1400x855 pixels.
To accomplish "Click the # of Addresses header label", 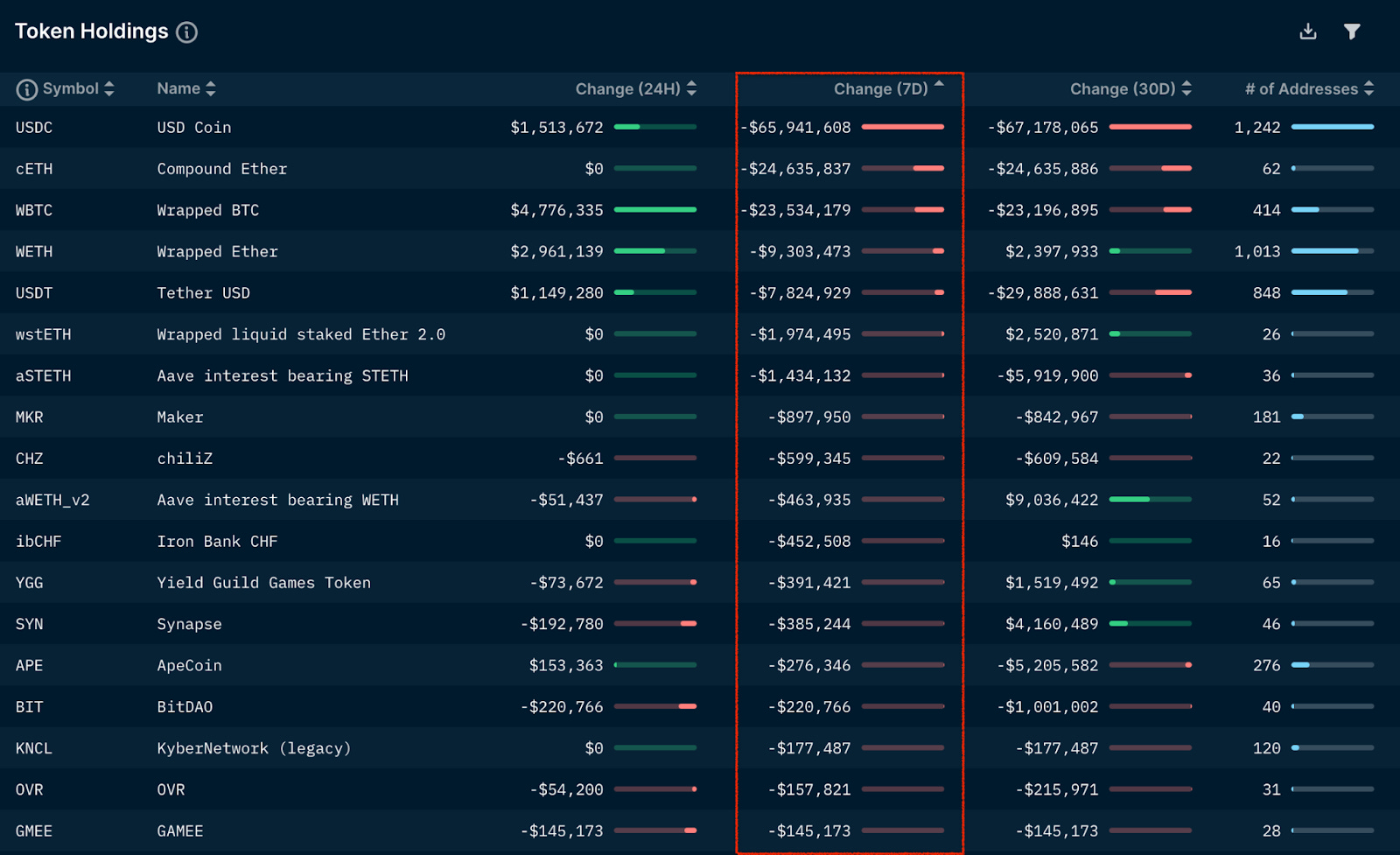I will tap(1301, 89).
